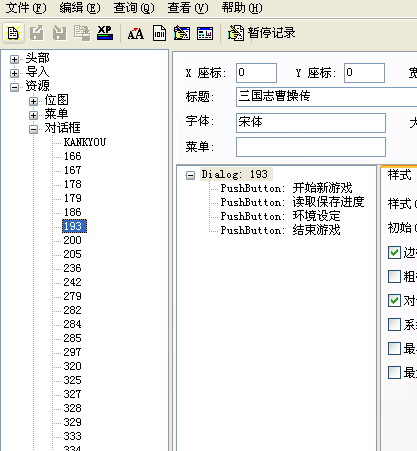This screenshot has width=417, height=451.
Task: Select the 位图 tree item
Action: [56, 100]
